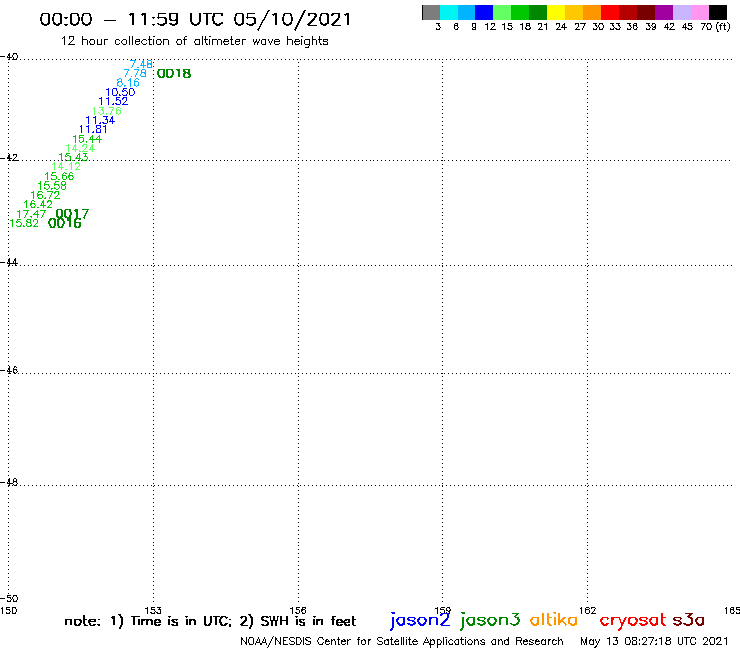Viewport: 740px width, 650px height.
Task: Click the light green reading 14.12
Action: tap(66, 166)
